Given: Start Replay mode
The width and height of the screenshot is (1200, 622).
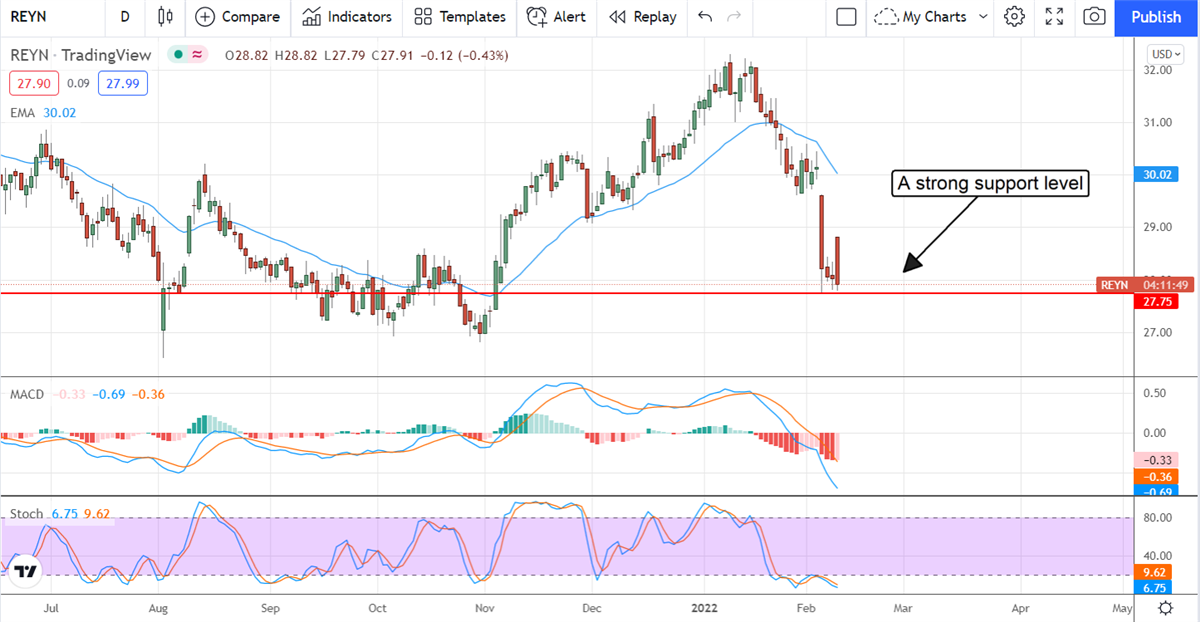Looking at the screenshot, I should pos(642,17).
